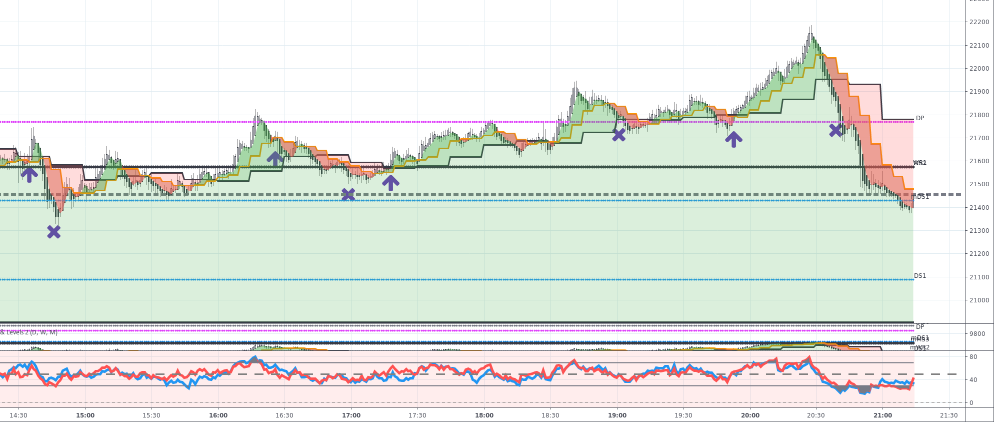Click the 17:30 time axis label
Image resolution: width=995 pixels, height=424 pixels.
[x=417, y=416]
